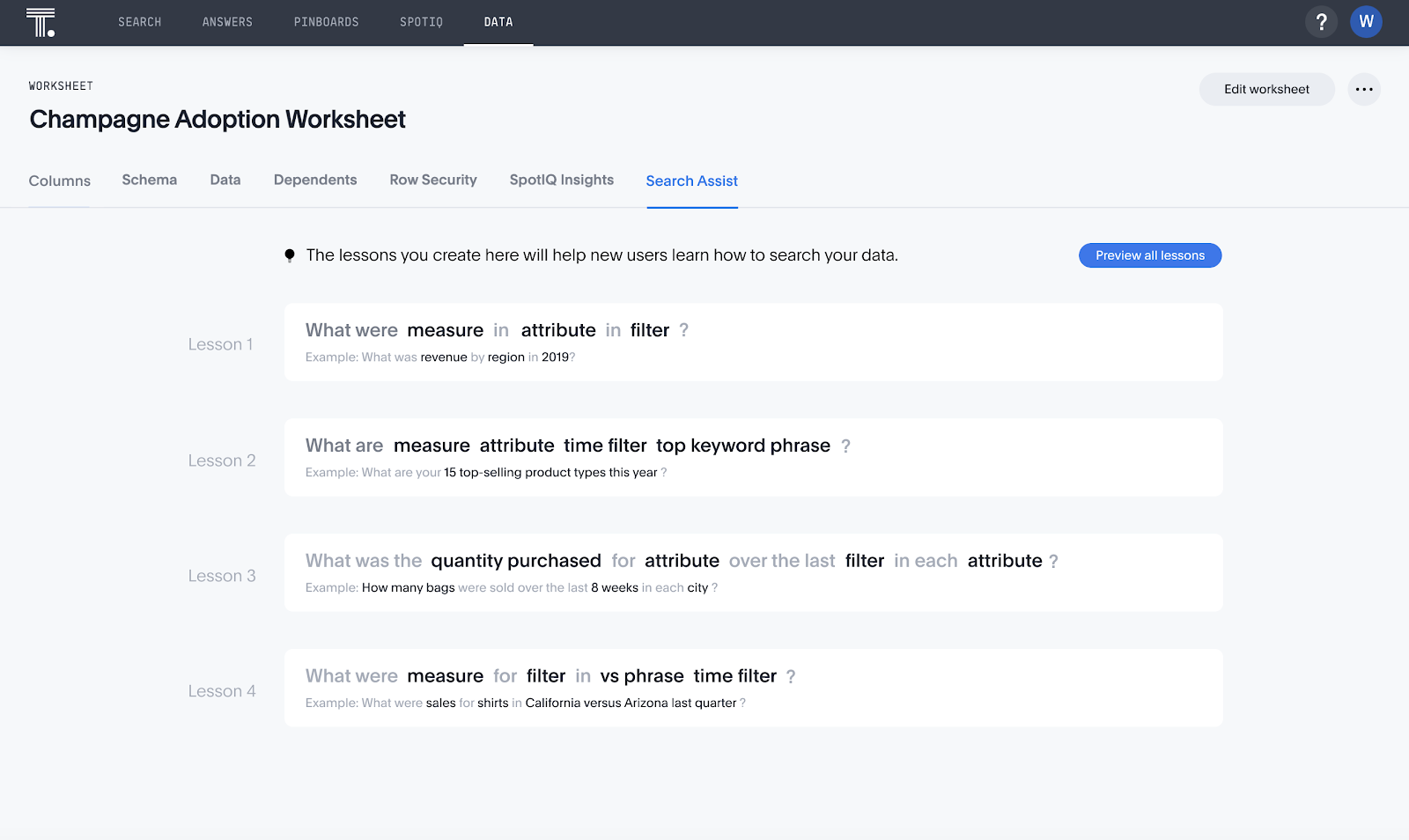Switch to the Row Security tab
This screenshot has width=1409, height=840.
(433, 180)
